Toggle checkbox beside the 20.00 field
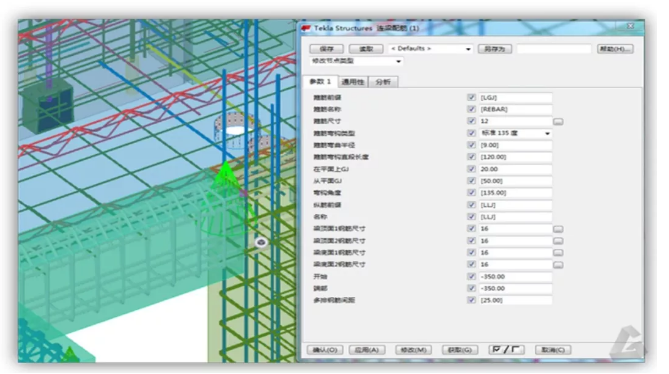 click(471, 169)
